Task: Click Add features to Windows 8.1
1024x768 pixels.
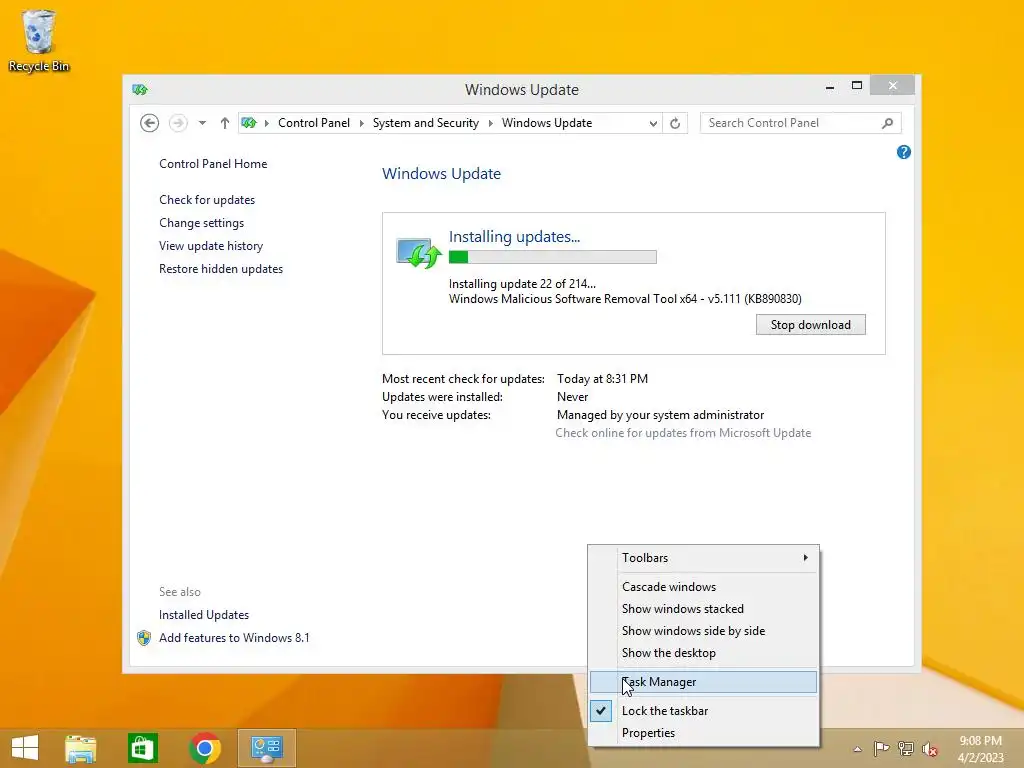Action: click(x=234, y=638)
